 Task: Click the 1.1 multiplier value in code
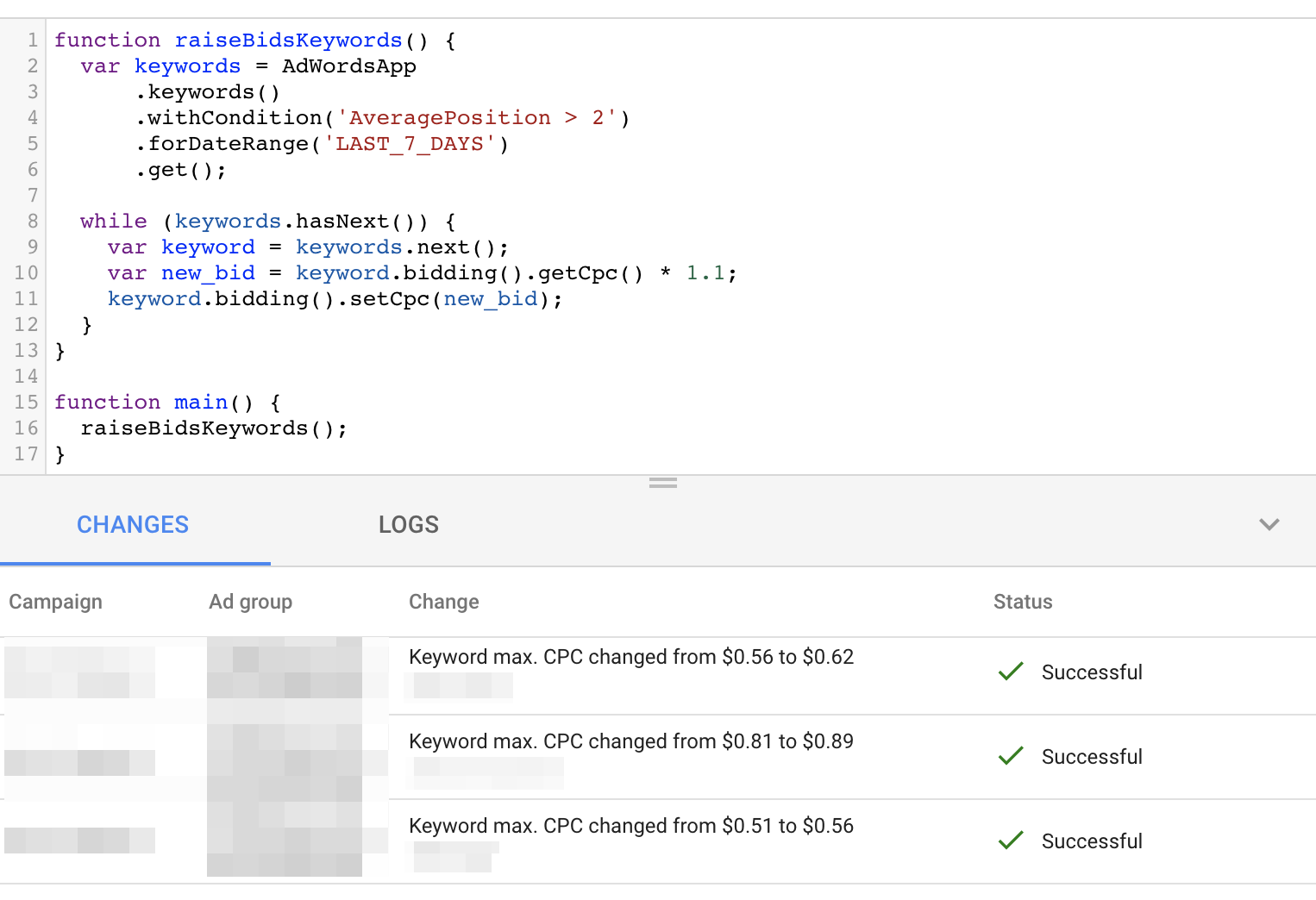705,273
